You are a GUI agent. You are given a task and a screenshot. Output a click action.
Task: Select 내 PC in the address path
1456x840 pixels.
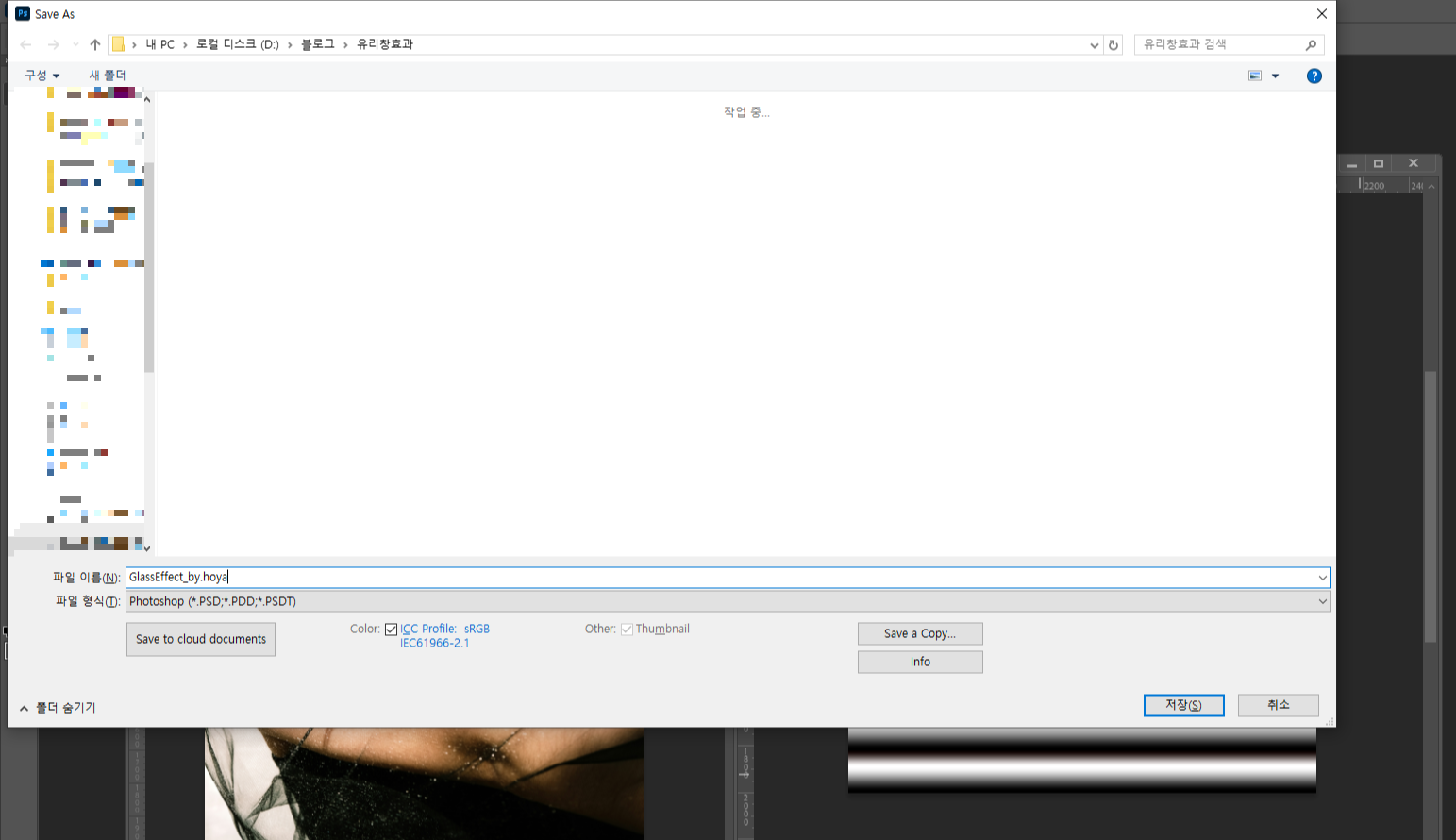[160, 44]
